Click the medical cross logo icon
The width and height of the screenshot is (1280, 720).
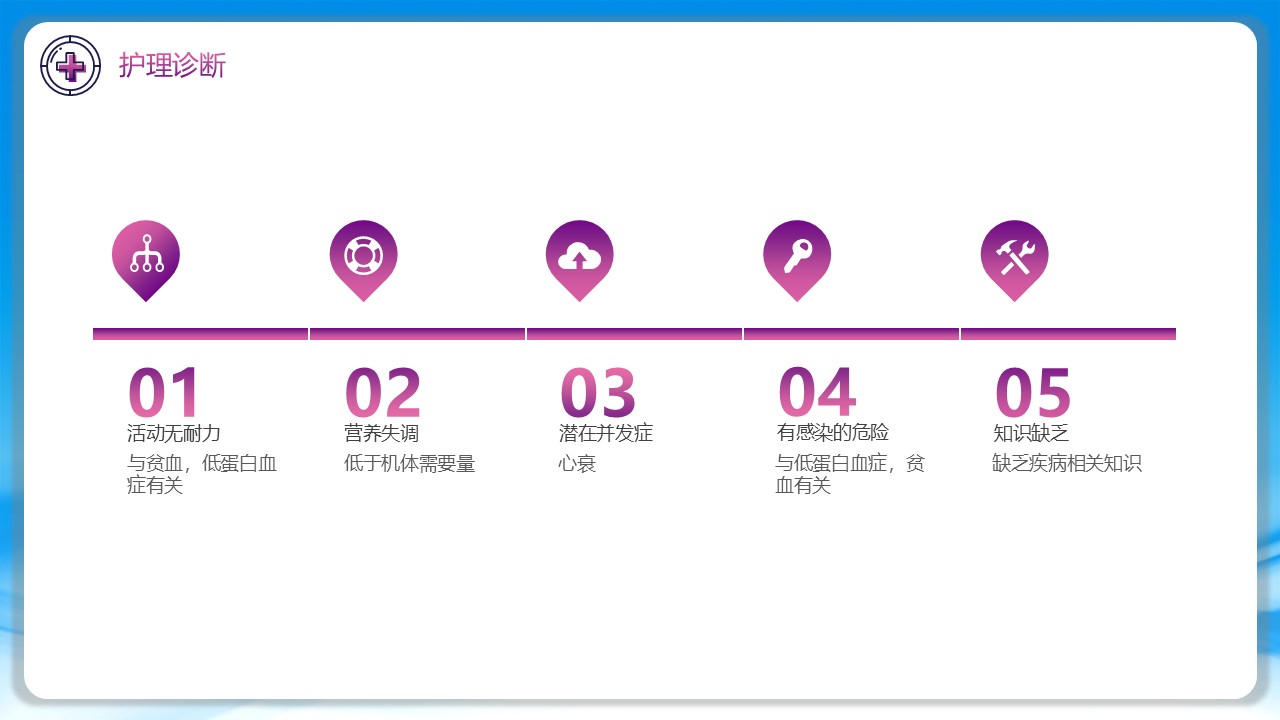tap(70, 66)
